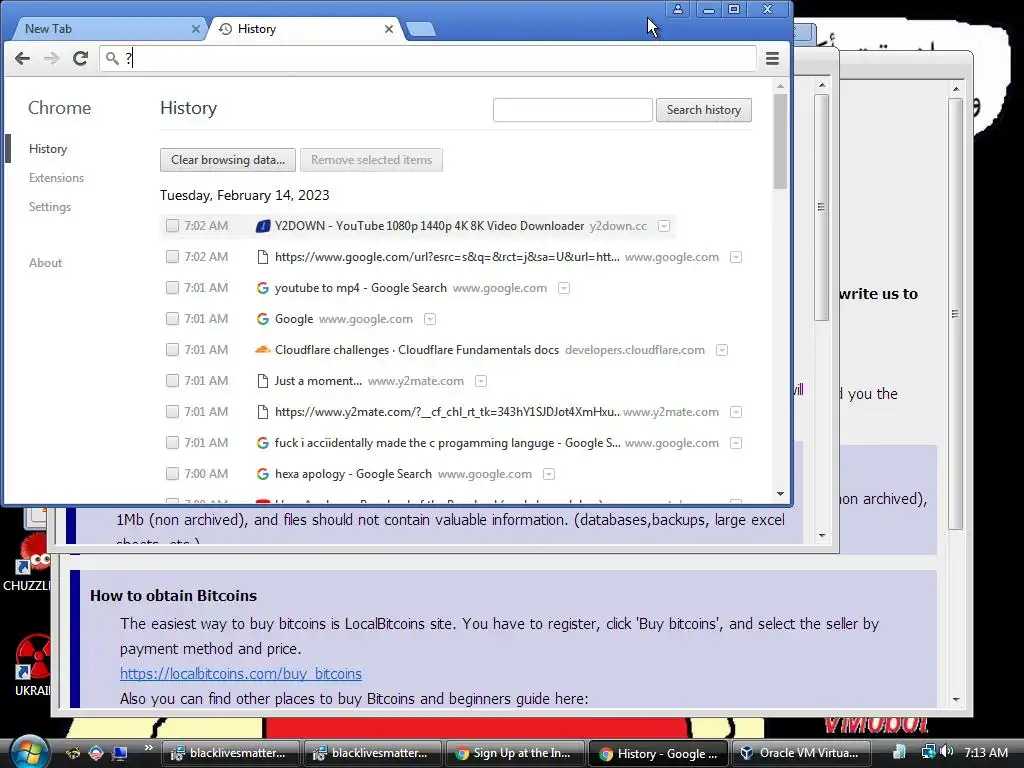Open Extensions in the Chrome sidebar
Screen dimensions: 1024x768
[x=56, y=178]
